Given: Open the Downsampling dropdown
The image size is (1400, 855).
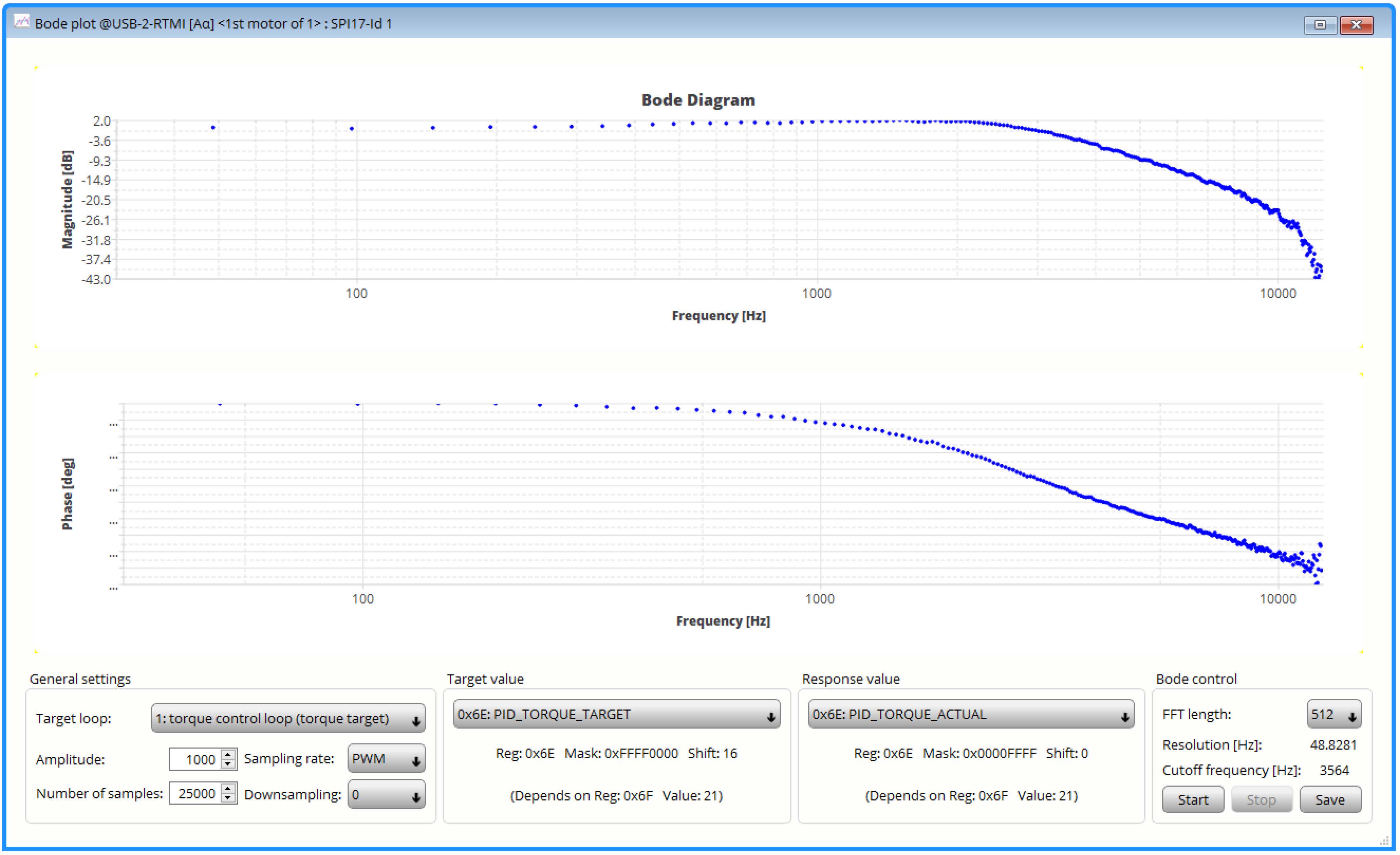Looking at the screenshot, I should [386, 794].
